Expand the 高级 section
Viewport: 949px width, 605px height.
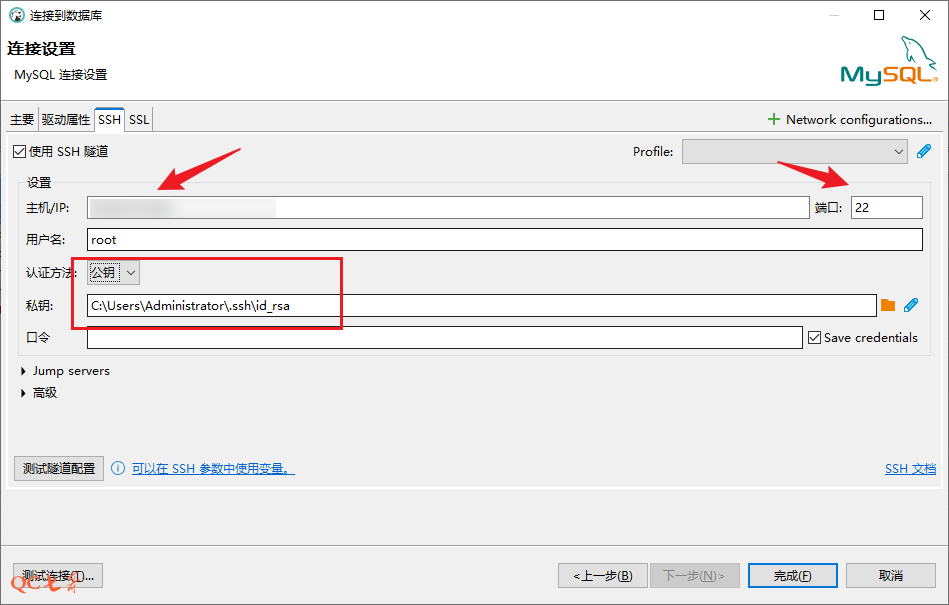(x=23, y=393)
